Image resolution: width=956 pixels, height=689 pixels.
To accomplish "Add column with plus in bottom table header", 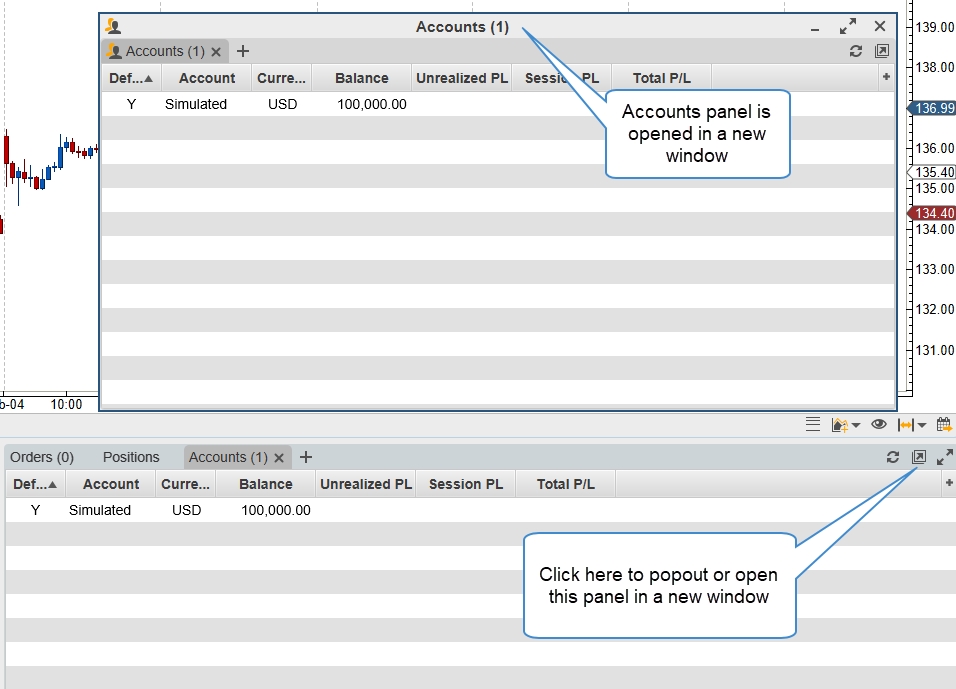I will coord(948,484).
